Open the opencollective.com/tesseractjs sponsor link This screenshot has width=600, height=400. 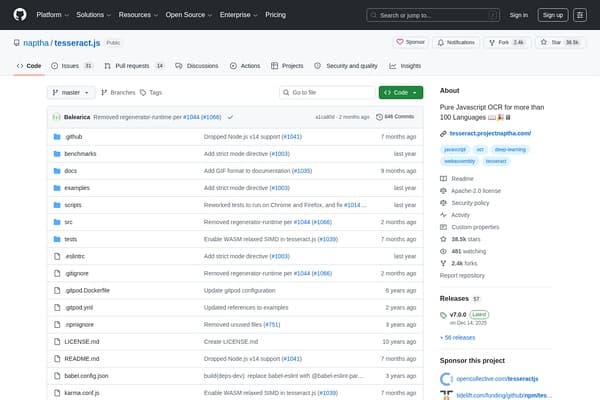coord(497,379)
